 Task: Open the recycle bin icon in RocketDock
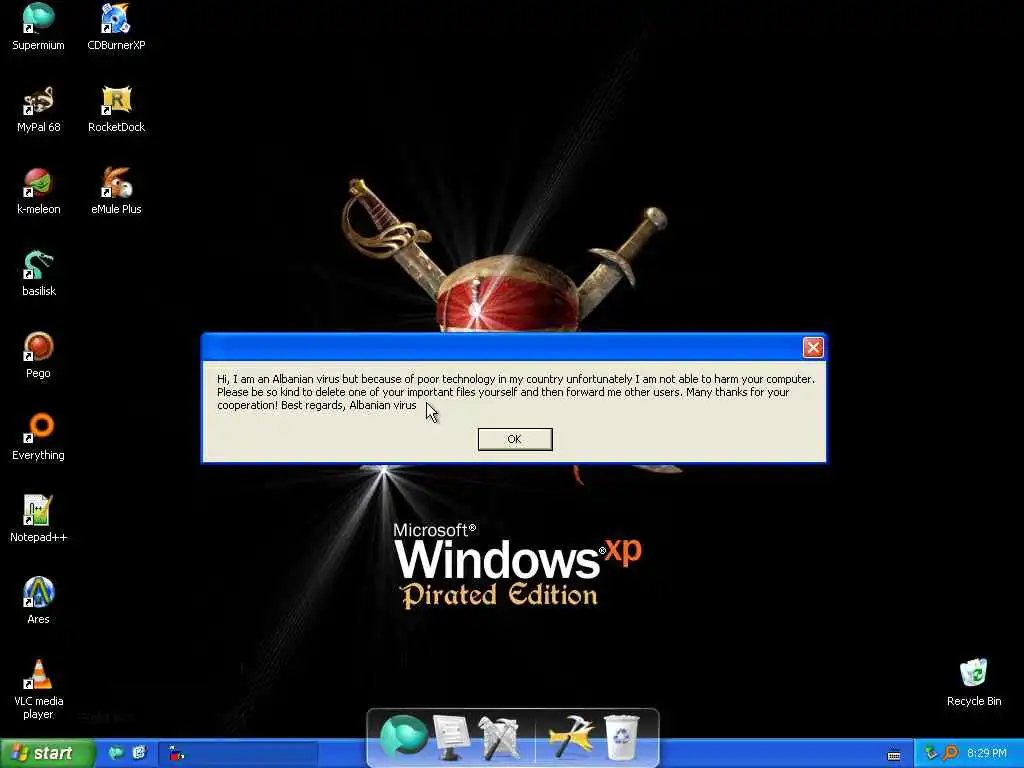tap(622, 738)
